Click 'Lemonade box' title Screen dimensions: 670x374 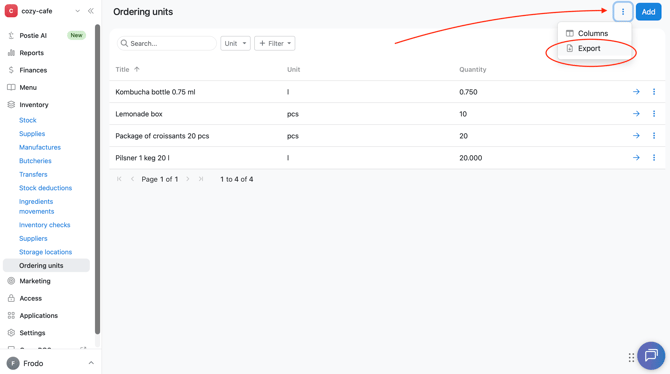pos(139,114)
